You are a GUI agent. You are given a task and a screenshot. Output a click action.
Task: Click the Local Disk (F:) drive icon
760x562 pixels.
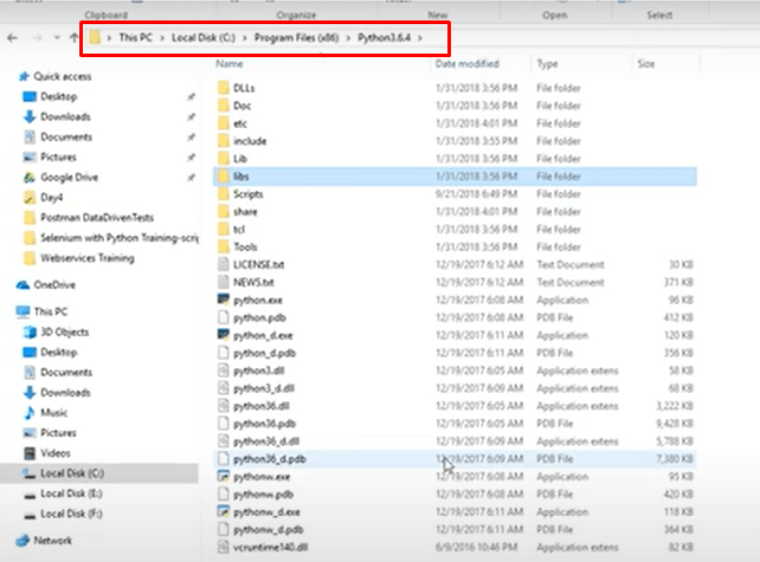[30, 514]
